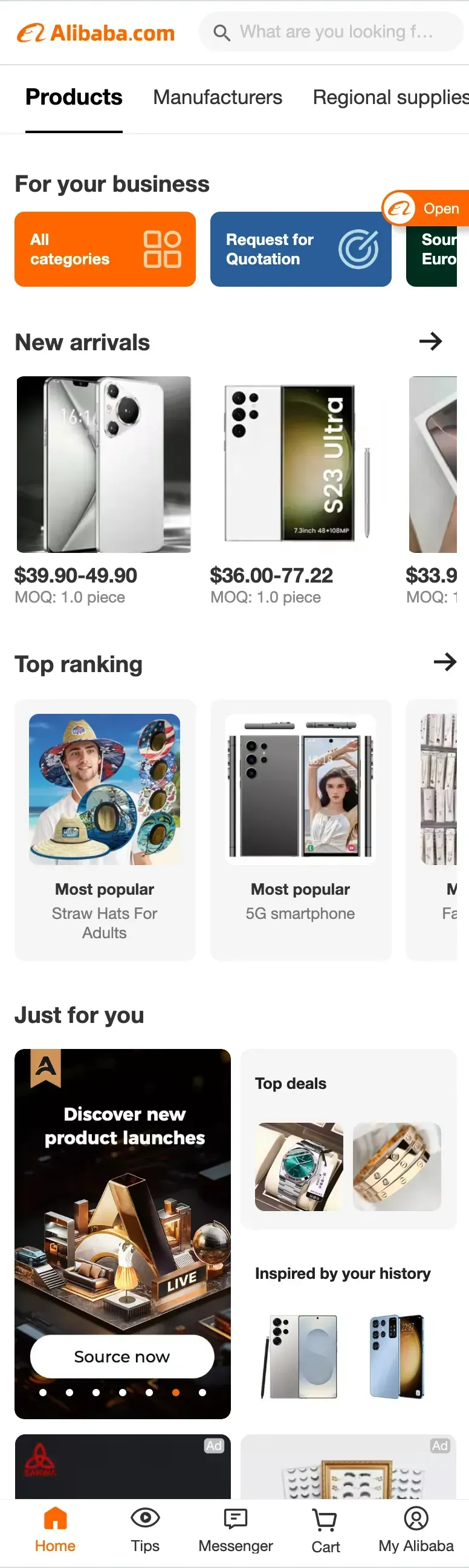Click the Alibaba.com logo
Screen dimensions: 469x1568
[x=95, y=33]
